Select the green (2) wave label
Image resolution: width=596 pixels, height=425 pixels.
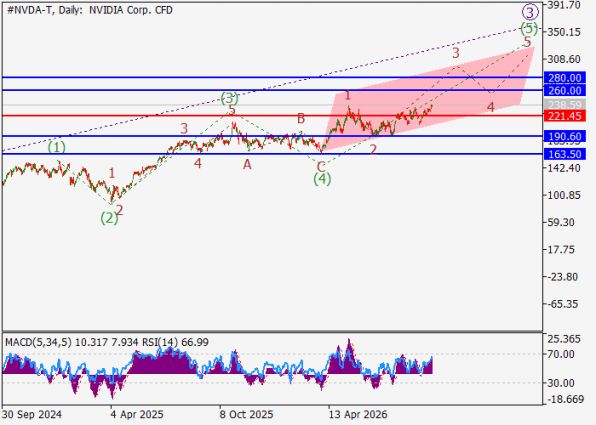point(109,218)
